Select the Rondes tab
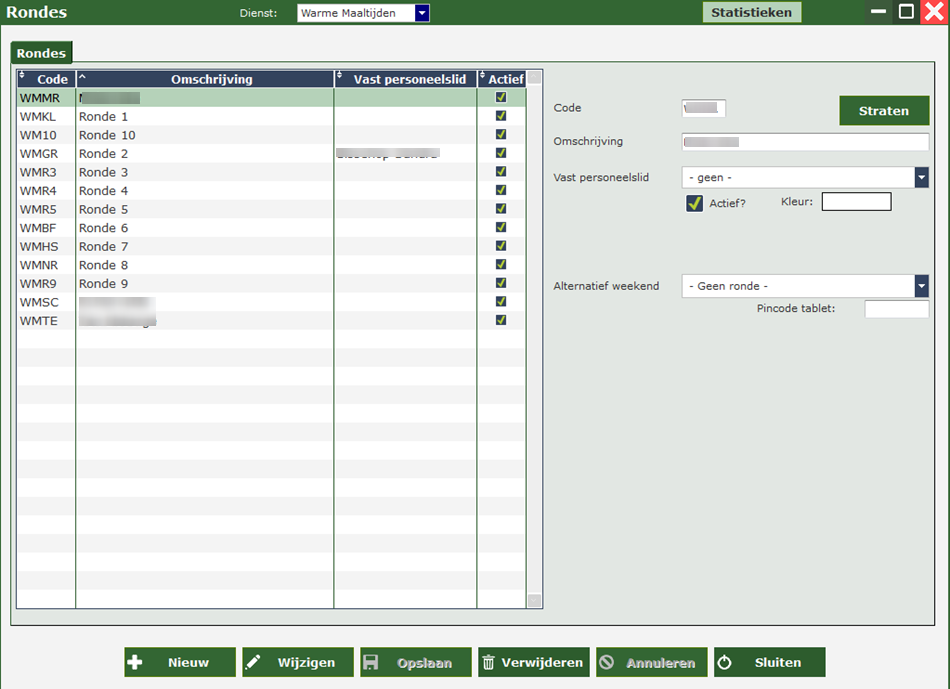This screenshot has width=950, height=689. [x=41, y=53]
